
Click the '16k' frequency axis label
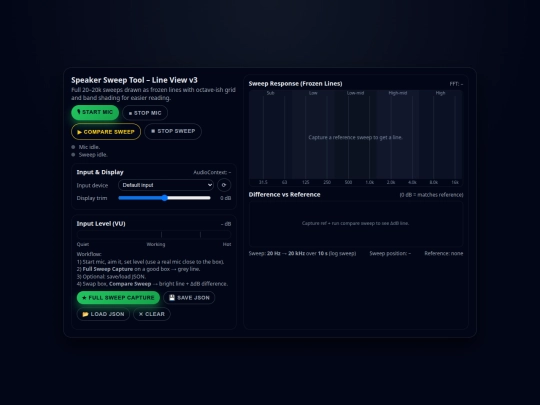point(455,183)
